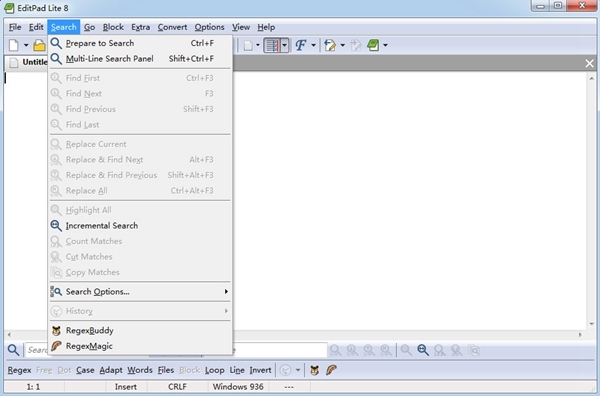The height and width of the screenshot is (396, 600).
Task: Click the word wrap column icon in toolbar
Action: pyautogui.click(x=272, y=45)
